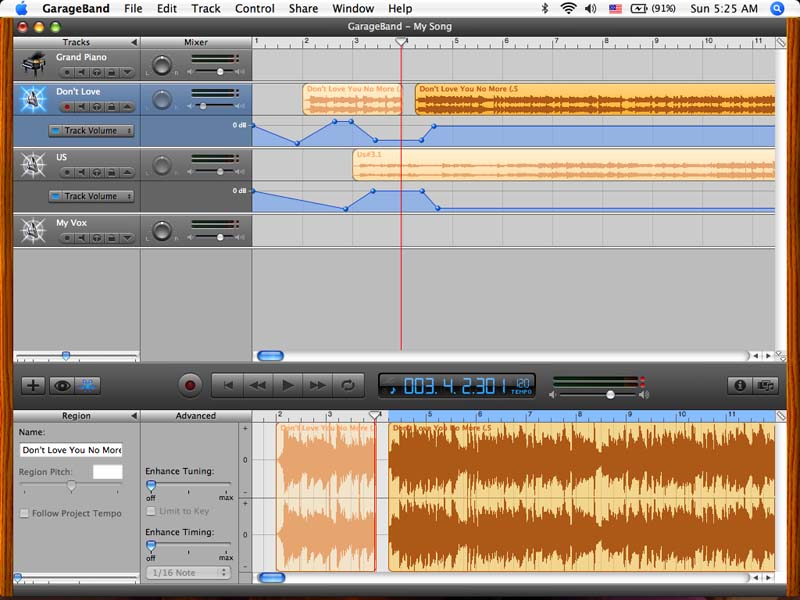Open the 1/16 Note dropdown
The width and height of the screenshot is (800, 600).
coord(188,573)
